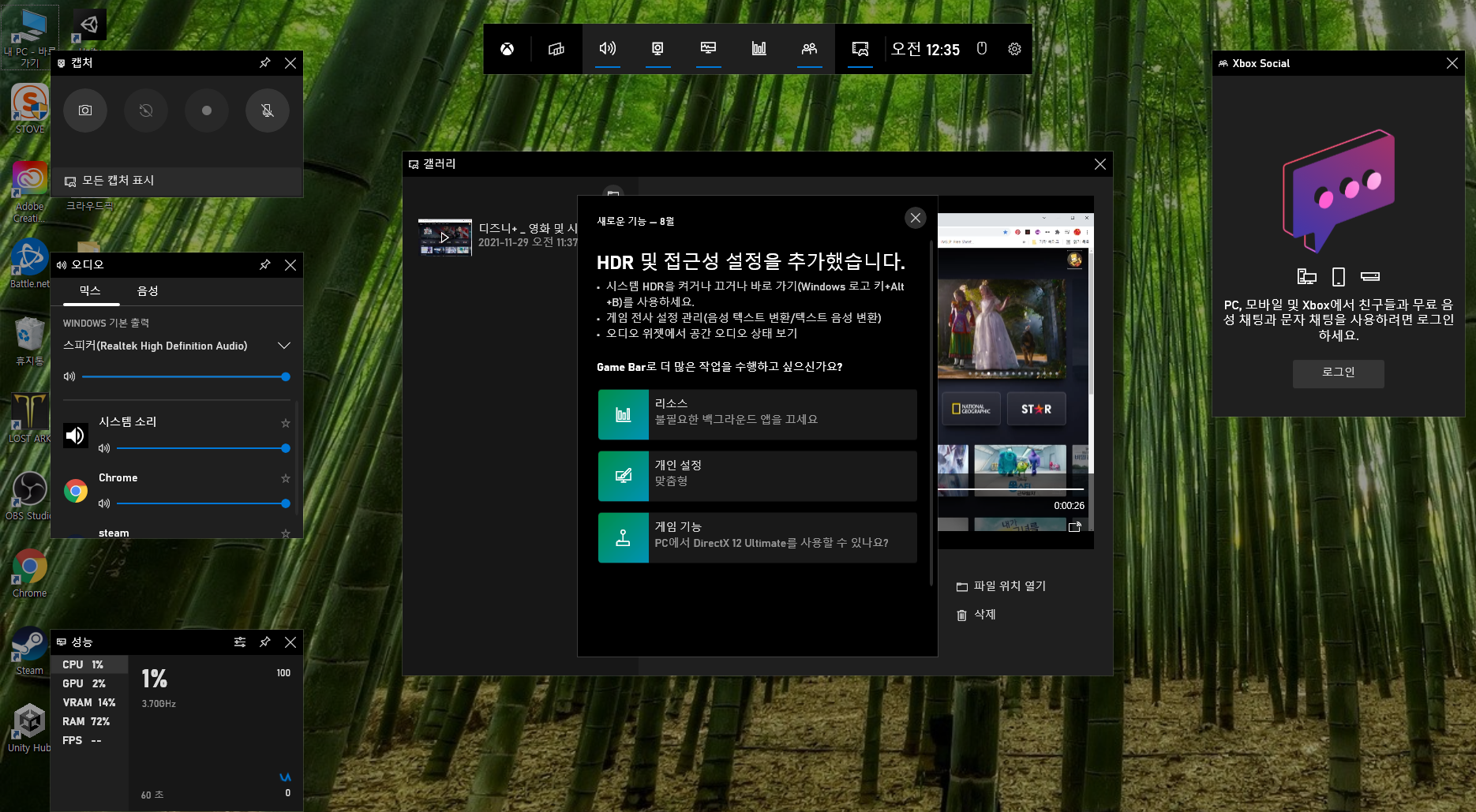Image resolution: width=1476 pixels, height=812 pixels.
Task: Open the Xbox menu in Game Bar
Action: coord(507,49)
